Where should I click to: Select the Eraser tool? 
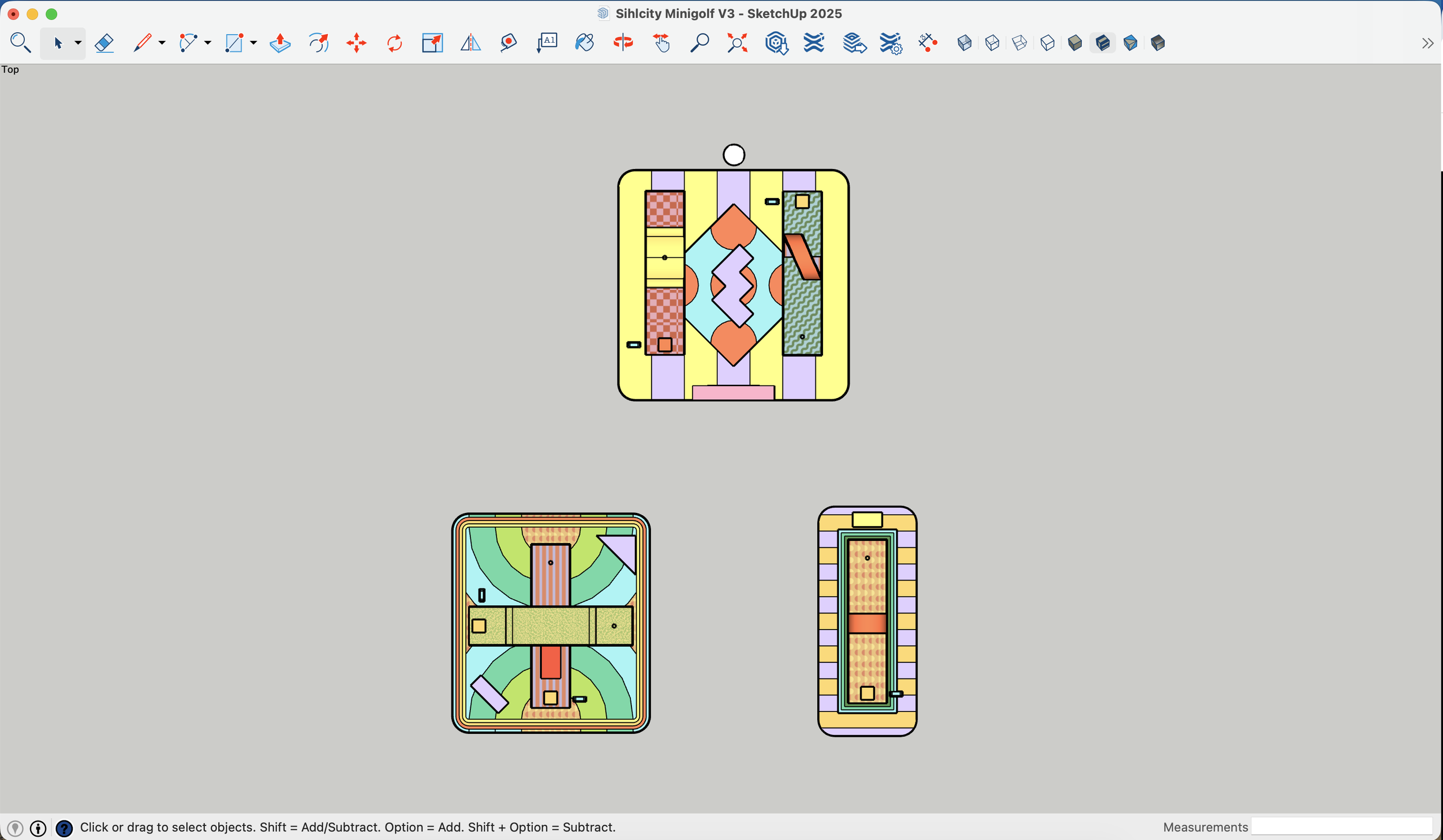[104, 43]
